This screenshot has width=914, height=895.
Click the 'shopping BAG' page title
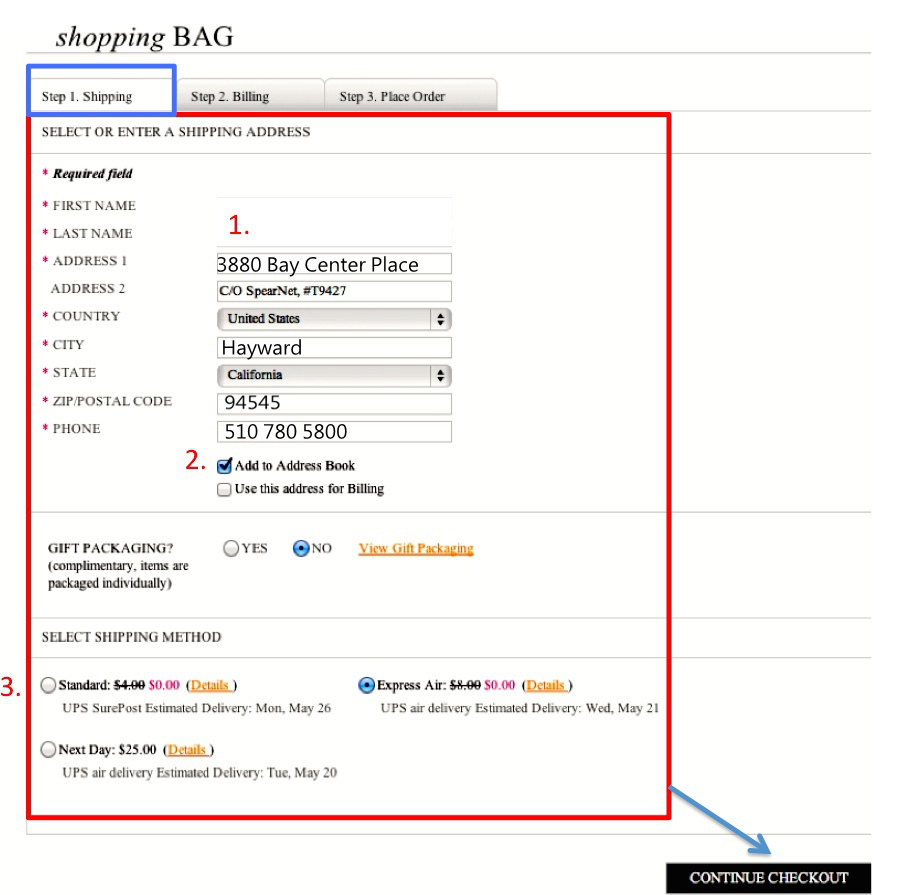pyautogui.click(x=145, y=37)
